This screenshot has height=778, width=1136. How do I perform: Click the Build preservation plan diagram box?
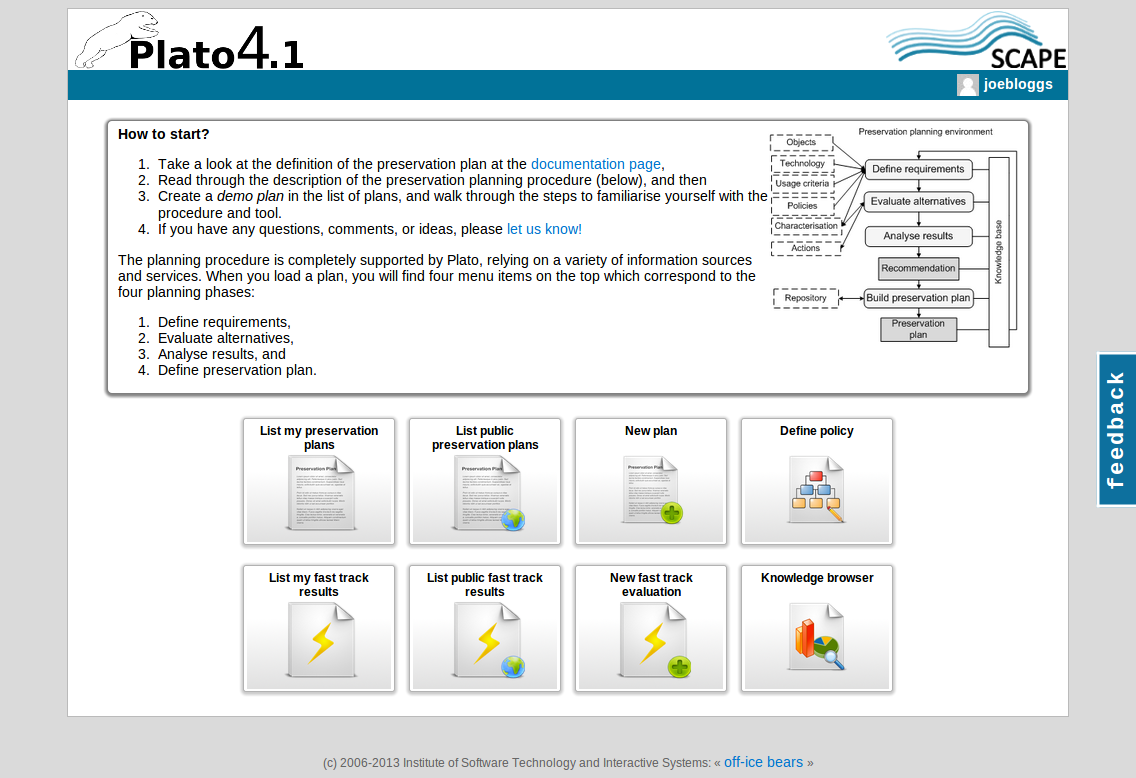(918, 298)
